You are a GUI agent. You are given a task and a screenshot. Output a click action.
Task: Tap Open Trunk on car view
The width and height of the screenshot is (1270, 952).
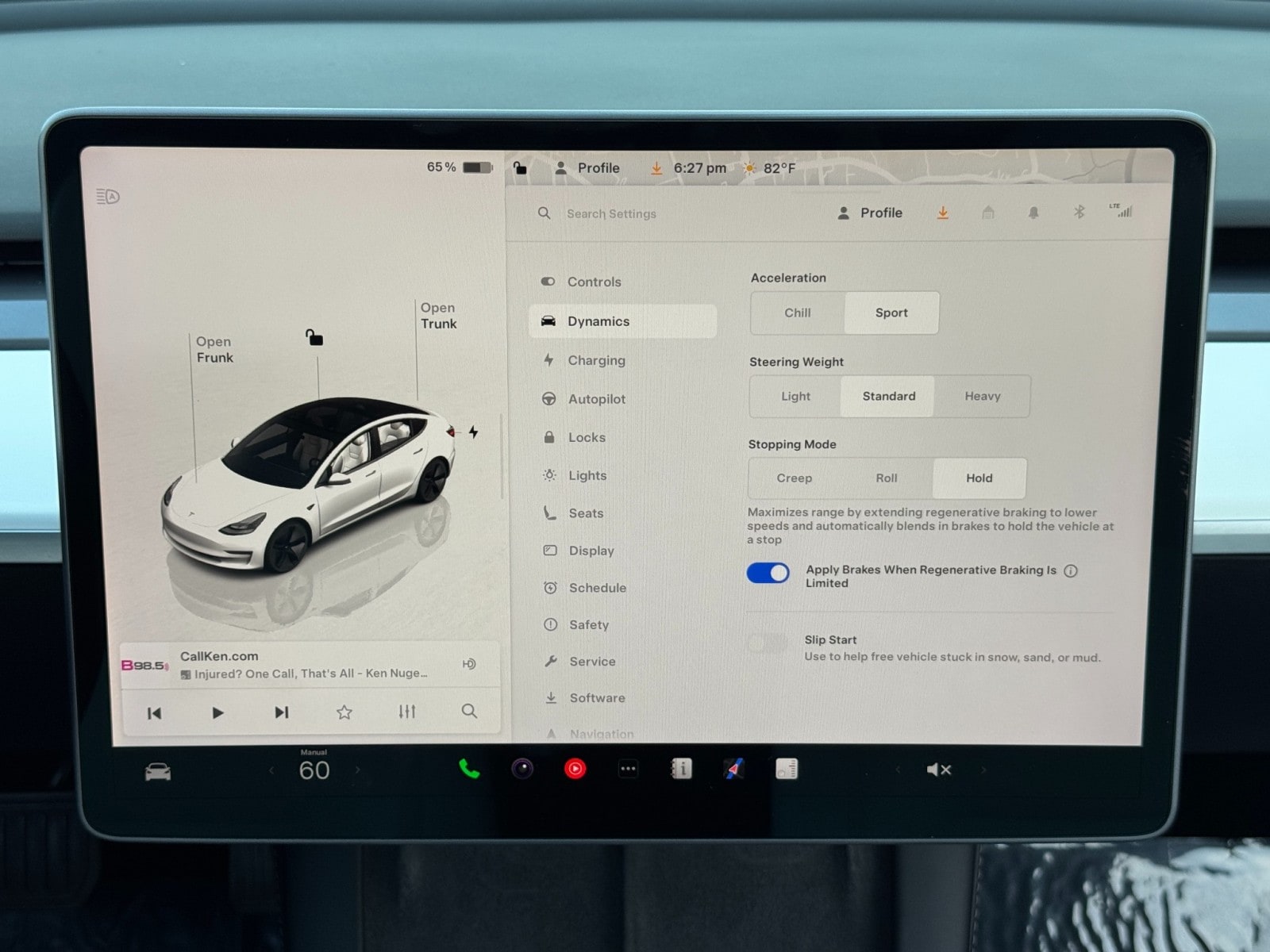click(x=438, y=316)
